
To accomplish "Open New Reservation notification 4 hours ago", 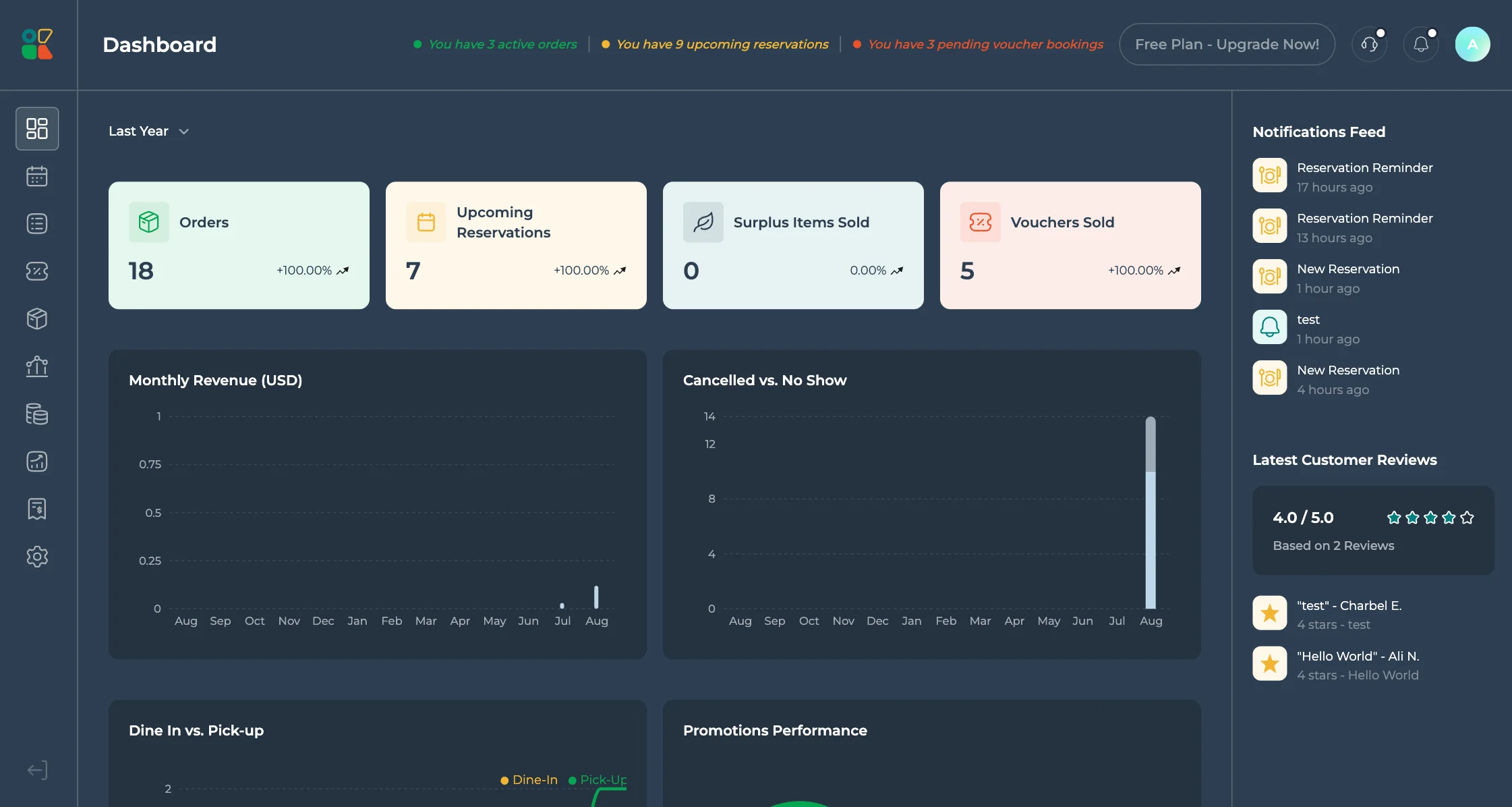I will [1374, 379].
